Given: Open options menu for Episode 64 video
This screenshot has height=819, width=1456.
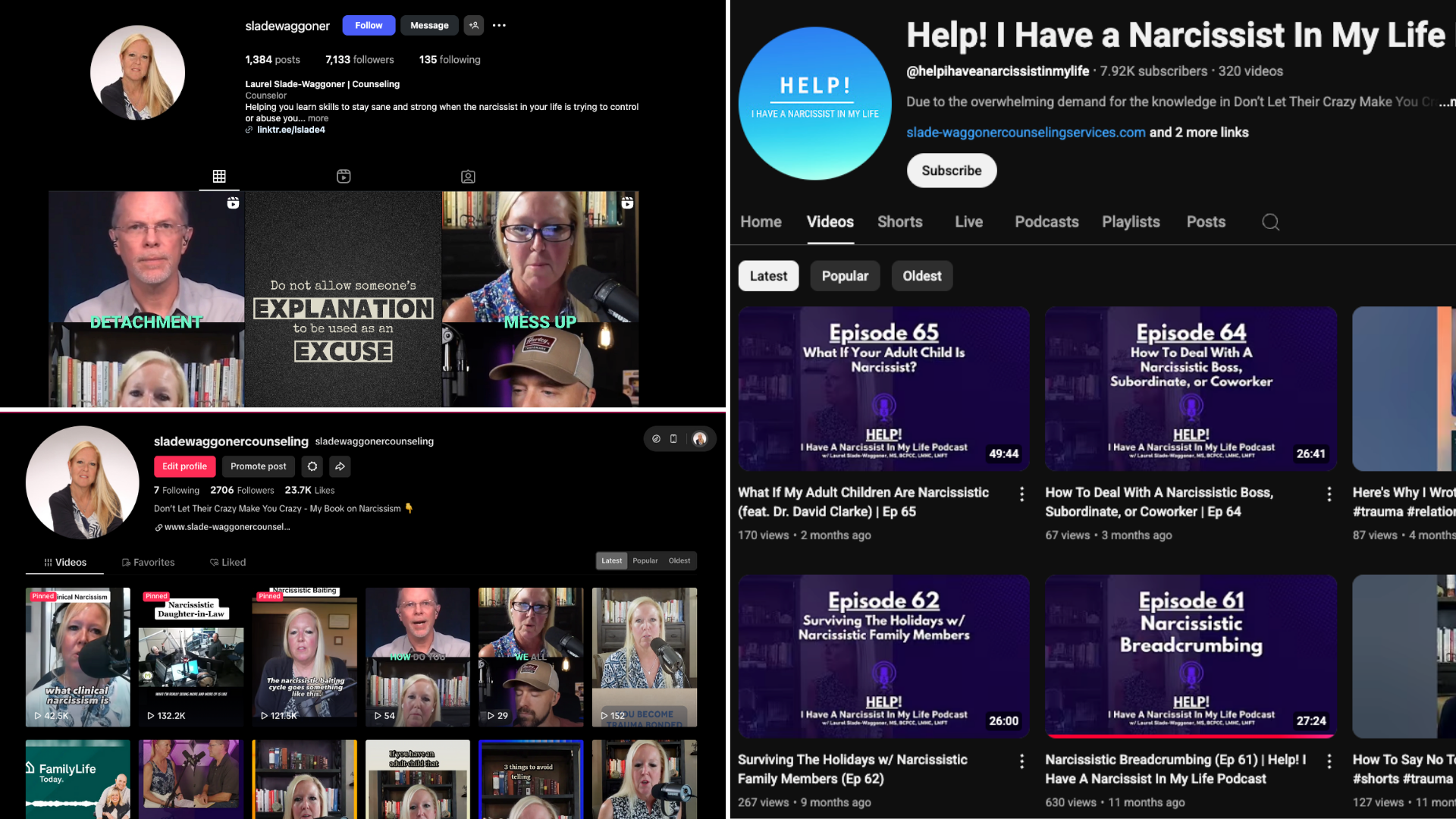Looking at the screenshot, I should coord(1329,494).
